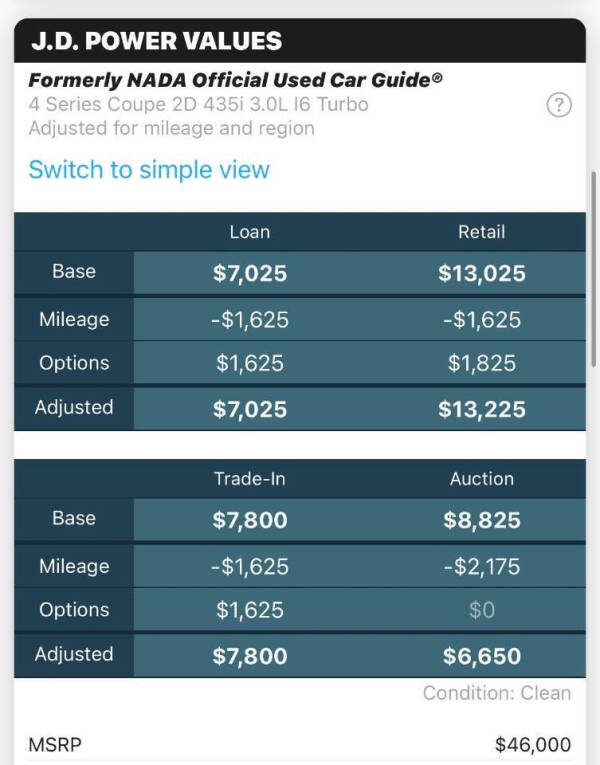
Task: Click the J.D. Power Values title bar
Action: [157, 41]
